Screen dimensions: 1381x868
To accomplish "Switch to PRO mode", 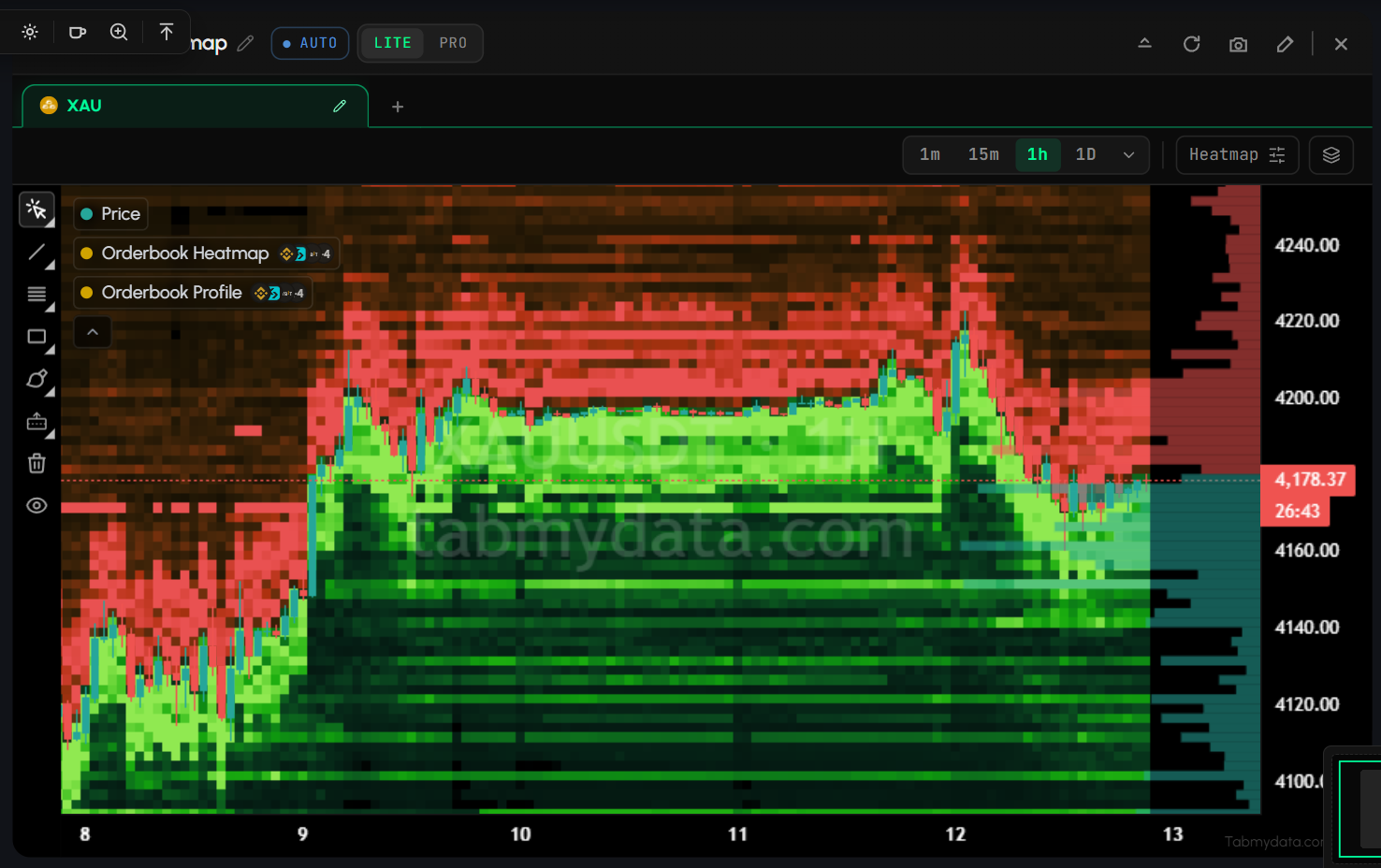I will [453, 43].
